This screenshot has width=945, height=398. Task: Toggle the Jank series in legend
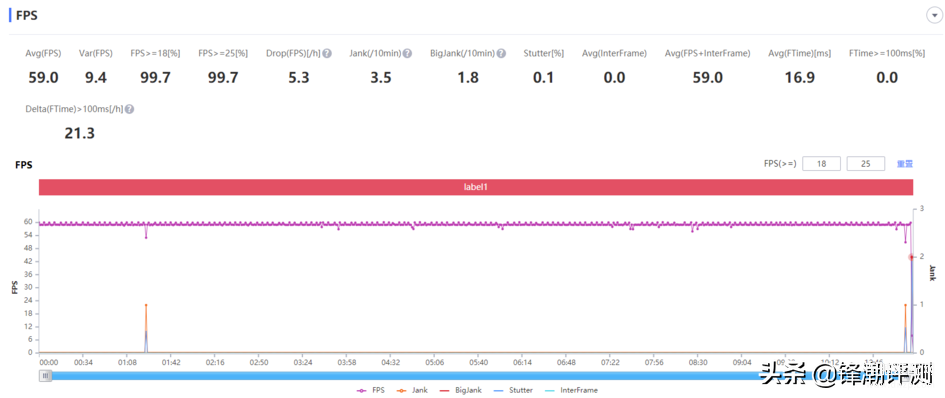(413, 391)
